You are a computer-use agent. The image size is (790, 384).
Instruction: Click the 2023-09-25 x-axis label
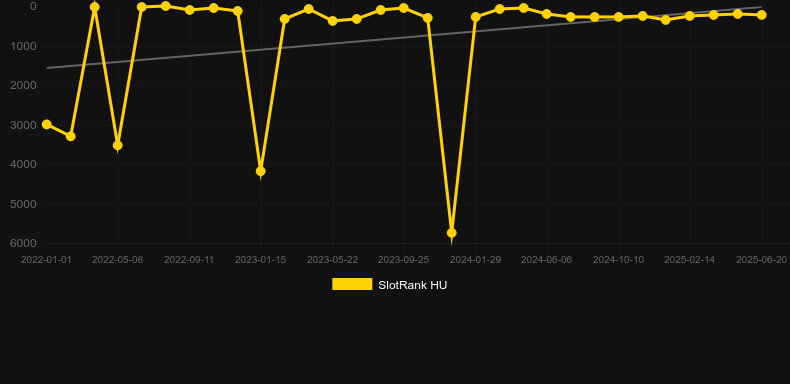click(404, 260)
